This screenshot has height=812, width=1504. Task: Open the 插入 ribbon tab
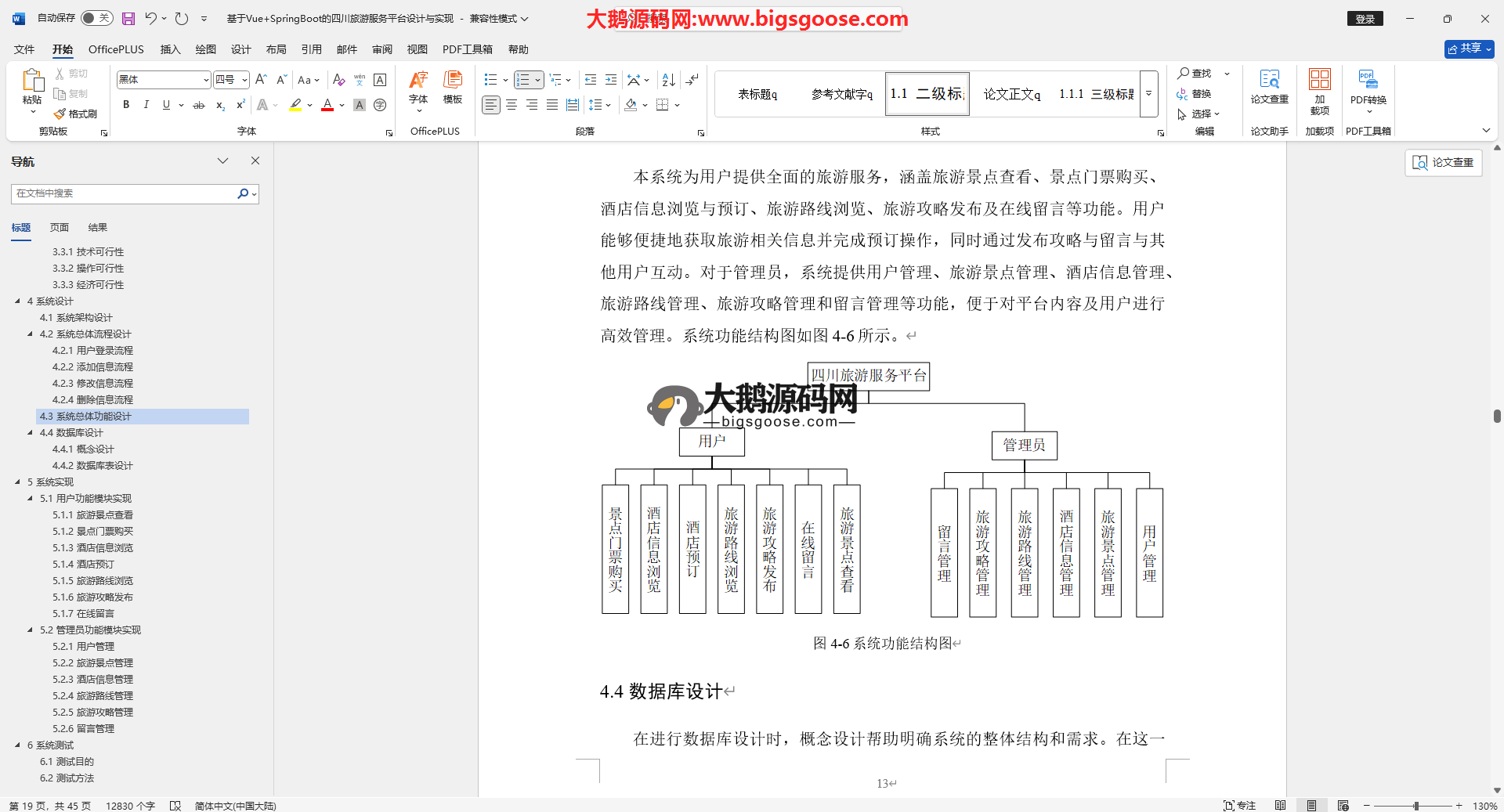coord(170,49)
